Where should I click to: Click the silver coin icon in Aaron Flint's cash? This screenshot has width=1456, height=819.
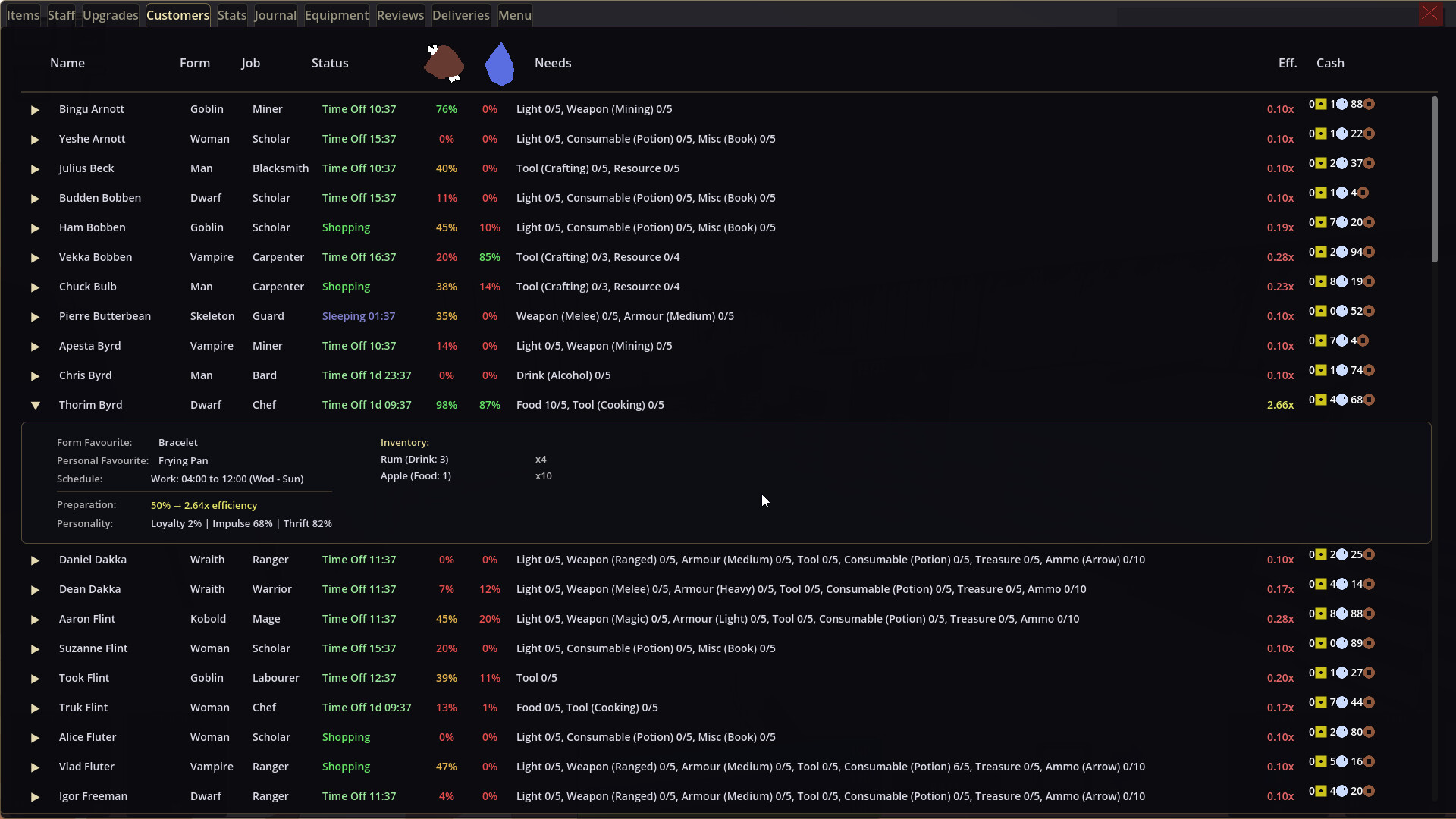click(x=1342, y=613)
